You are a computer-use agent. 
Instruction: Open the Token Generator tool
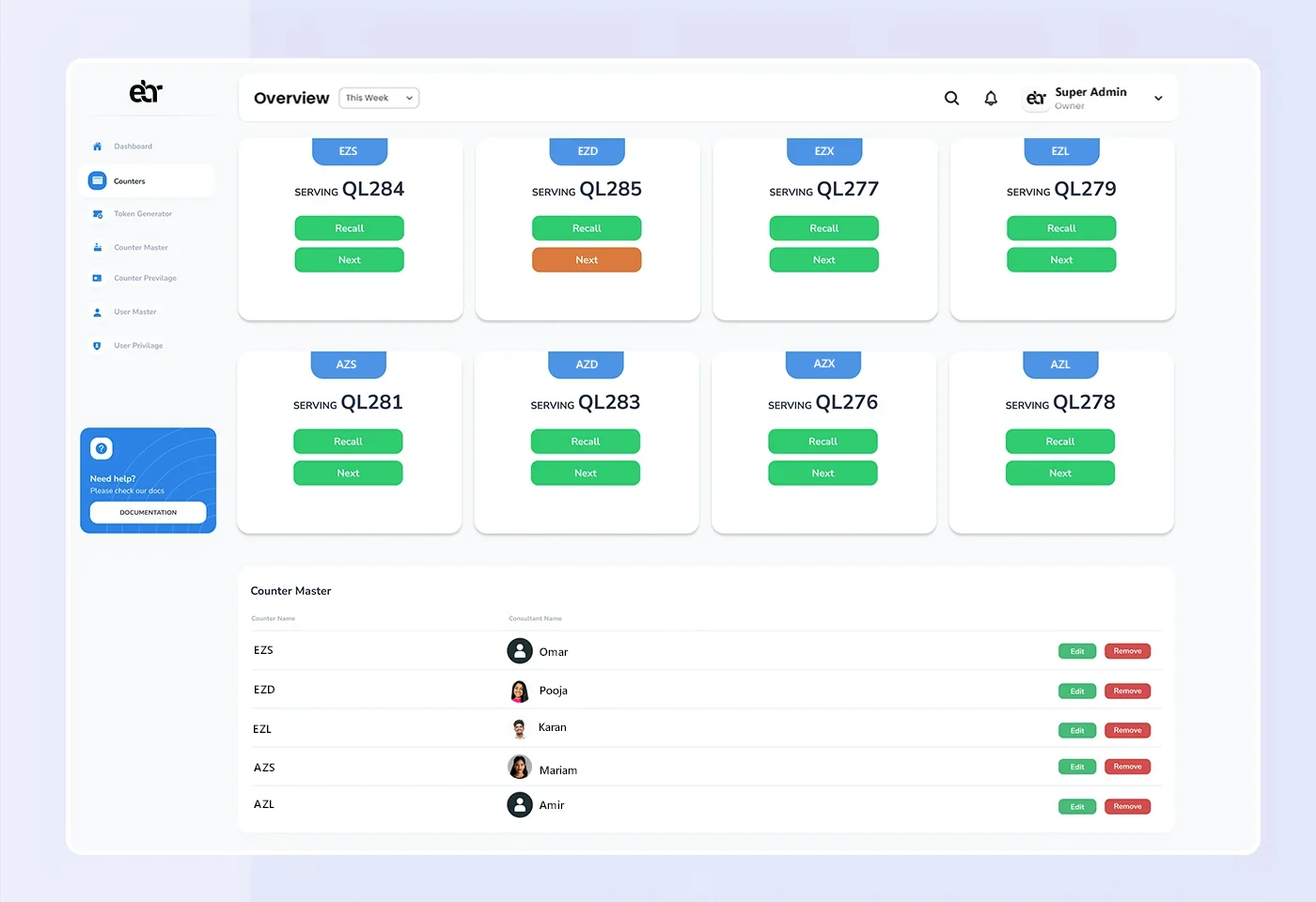tap(142, 213)
